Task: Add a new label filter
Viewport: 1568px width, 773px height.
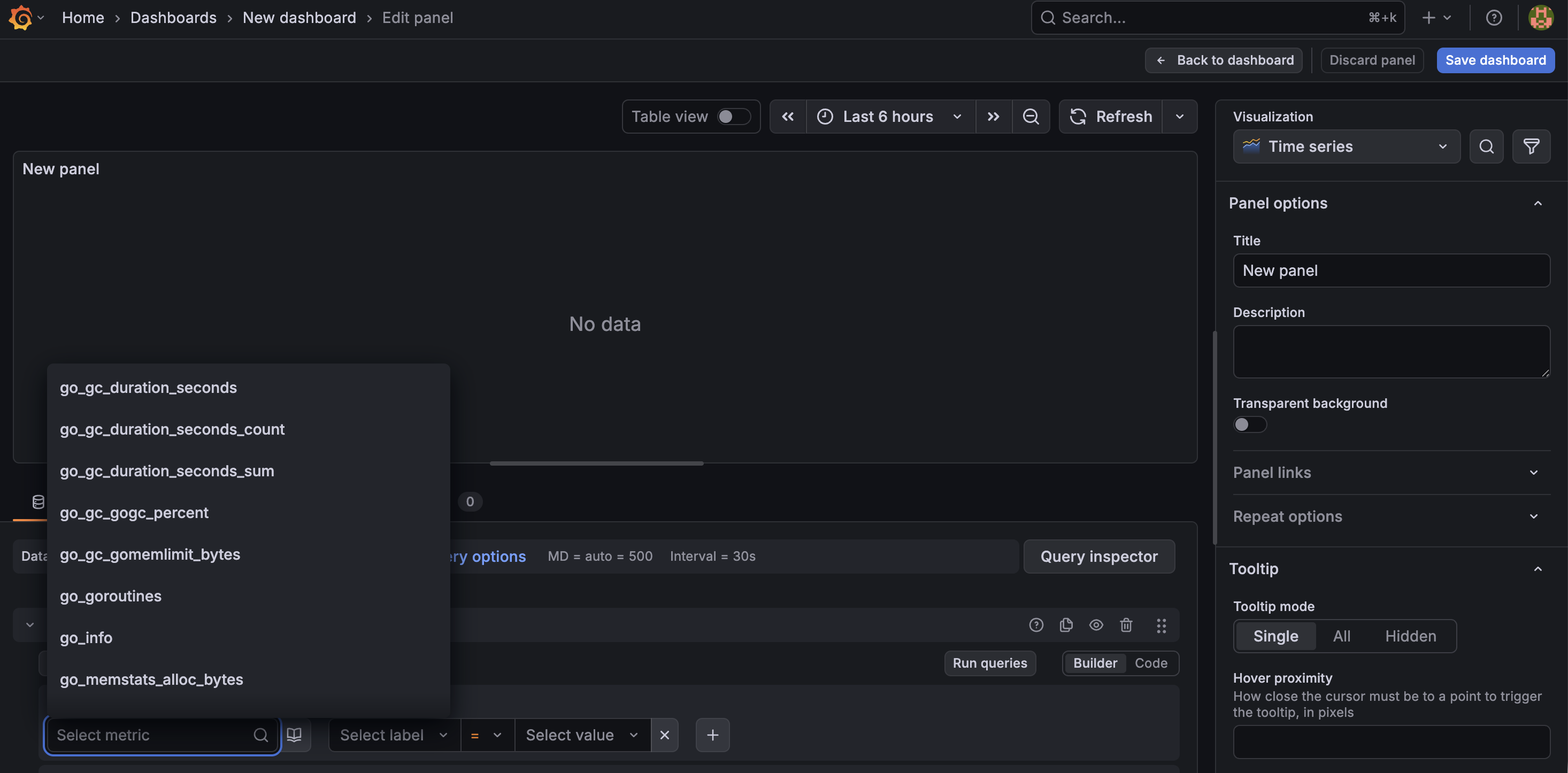Action: click(713, 735)
